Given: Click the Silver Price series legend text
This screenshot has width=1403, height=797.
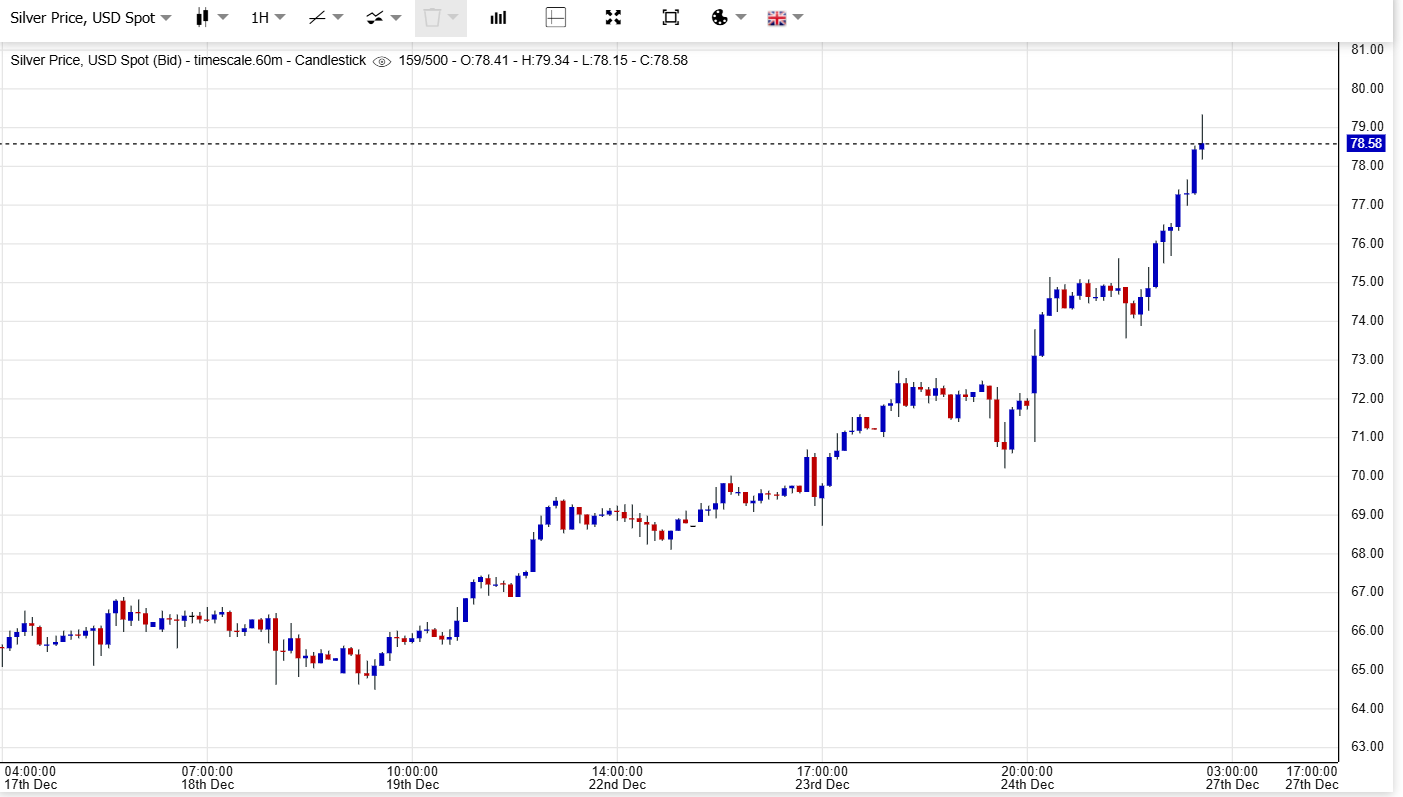Looking at the screenshot, I should (x=188, y=60).
